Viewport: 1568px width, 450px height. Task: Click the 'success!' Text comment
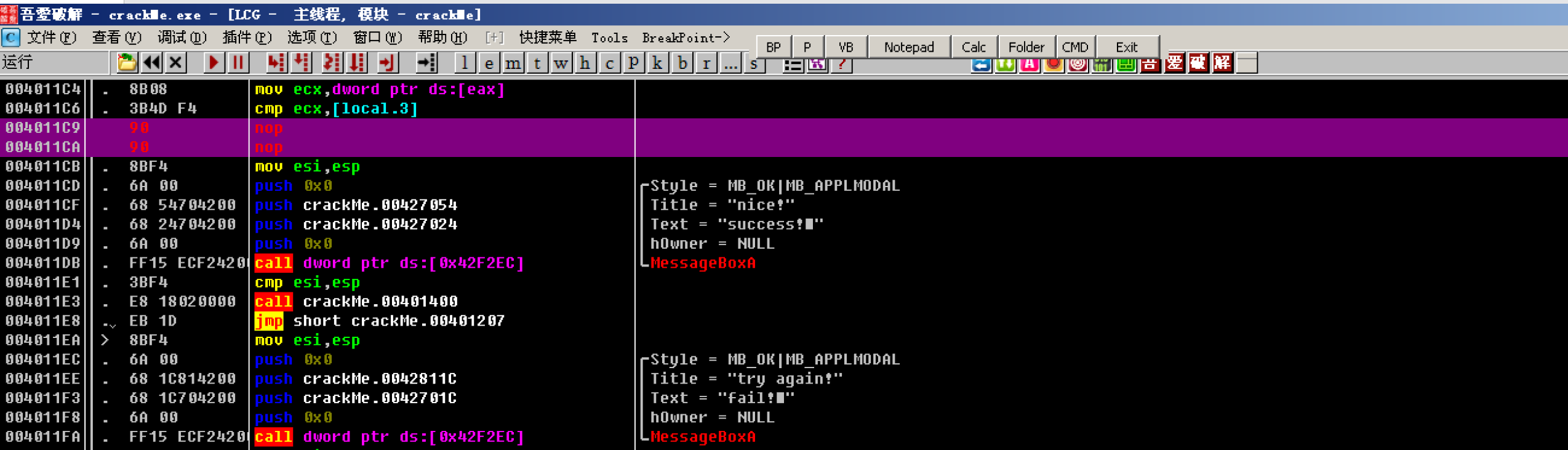coord(737,224)
